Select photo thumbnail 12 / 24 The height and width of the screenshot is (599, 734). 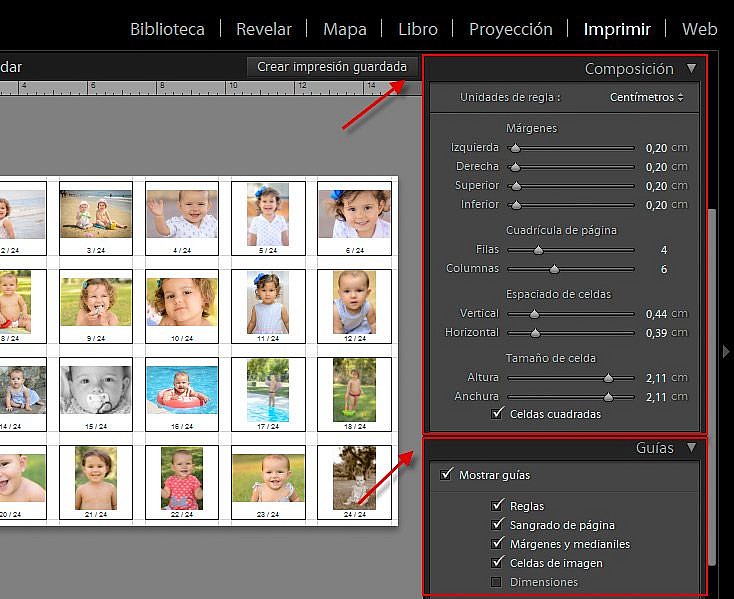point(354,306)
